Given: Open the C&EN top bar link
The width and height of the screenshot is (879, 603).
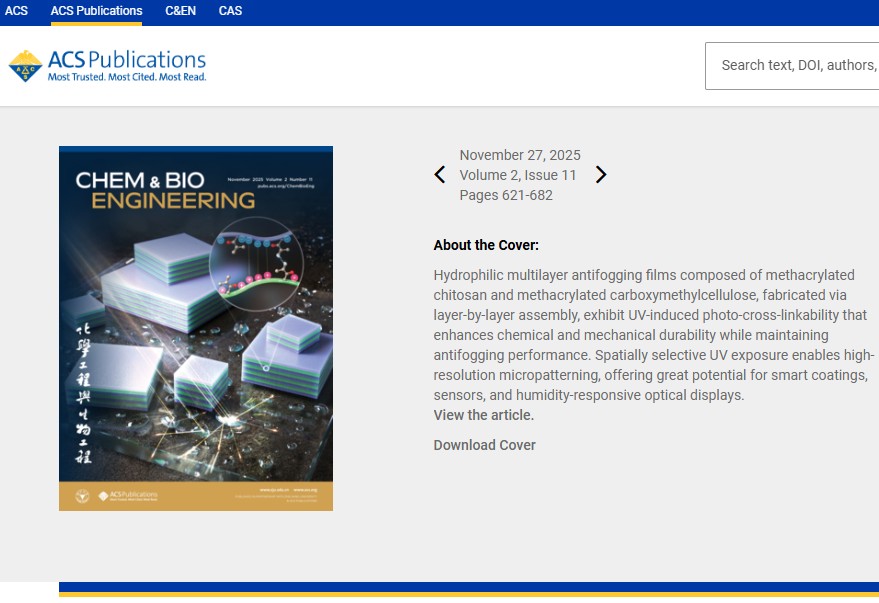Looking at the screenshot, I should [x=181, y=11].
